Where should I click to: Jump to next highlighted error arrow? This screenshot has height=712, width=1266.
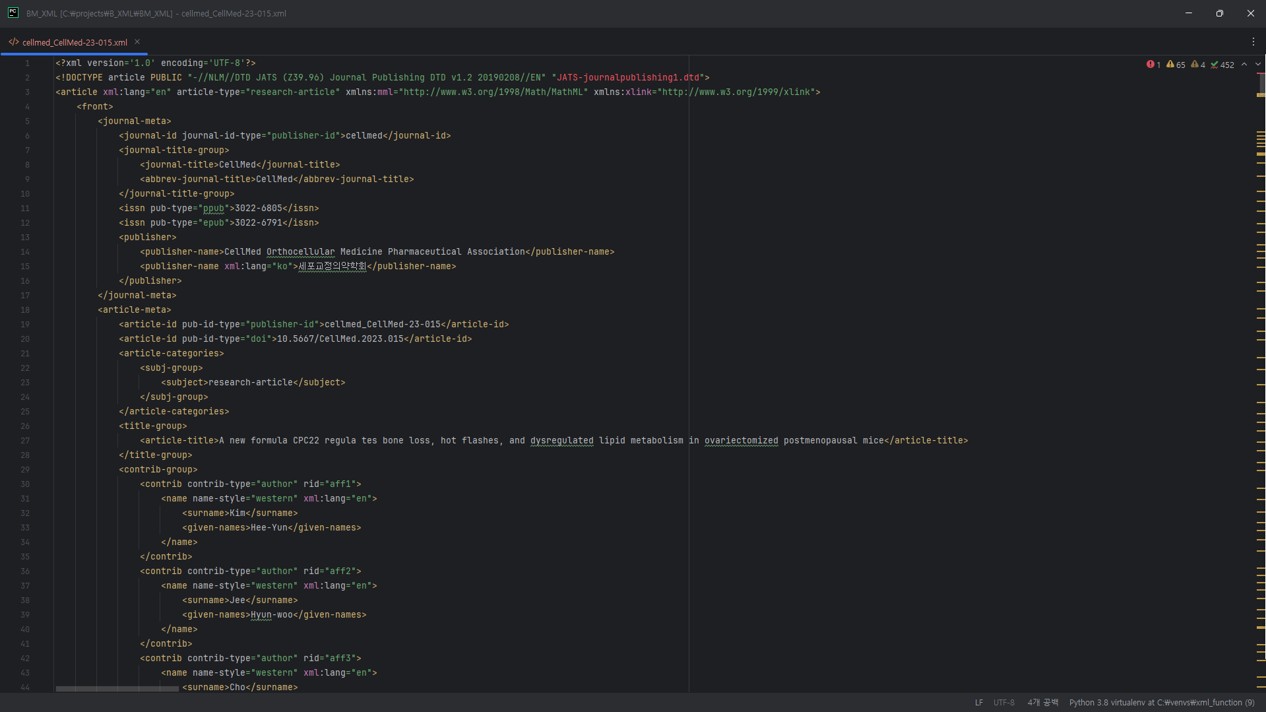[1257, 64]
